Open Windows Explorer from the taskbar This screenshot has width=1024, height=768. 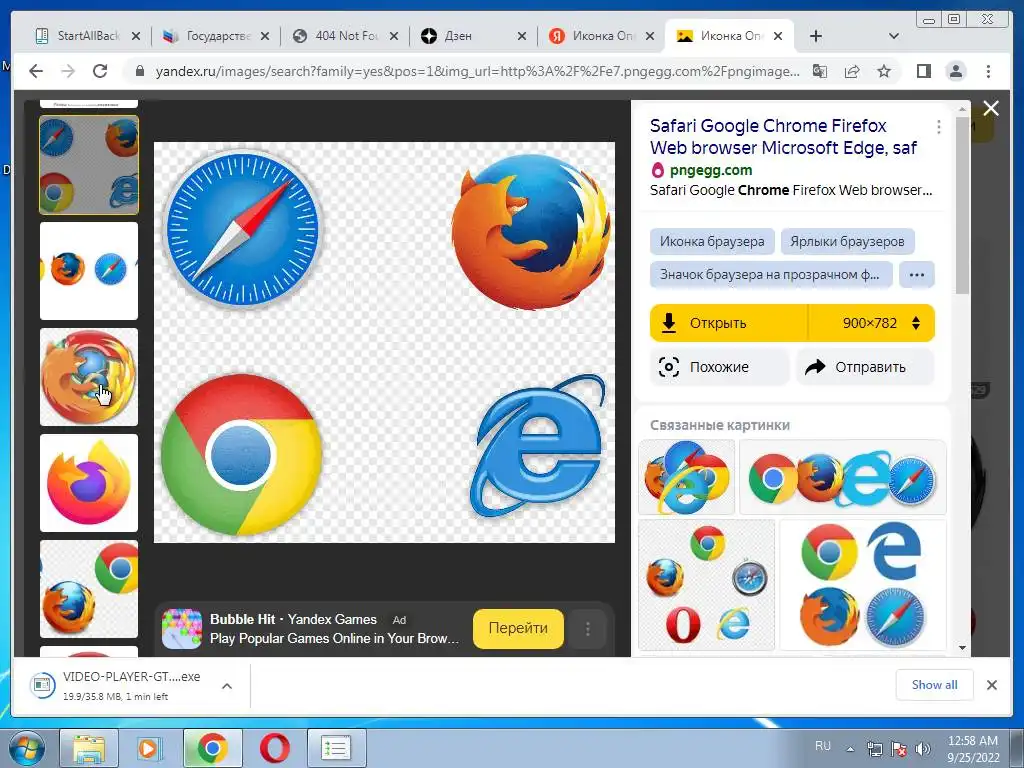(89, 748)
